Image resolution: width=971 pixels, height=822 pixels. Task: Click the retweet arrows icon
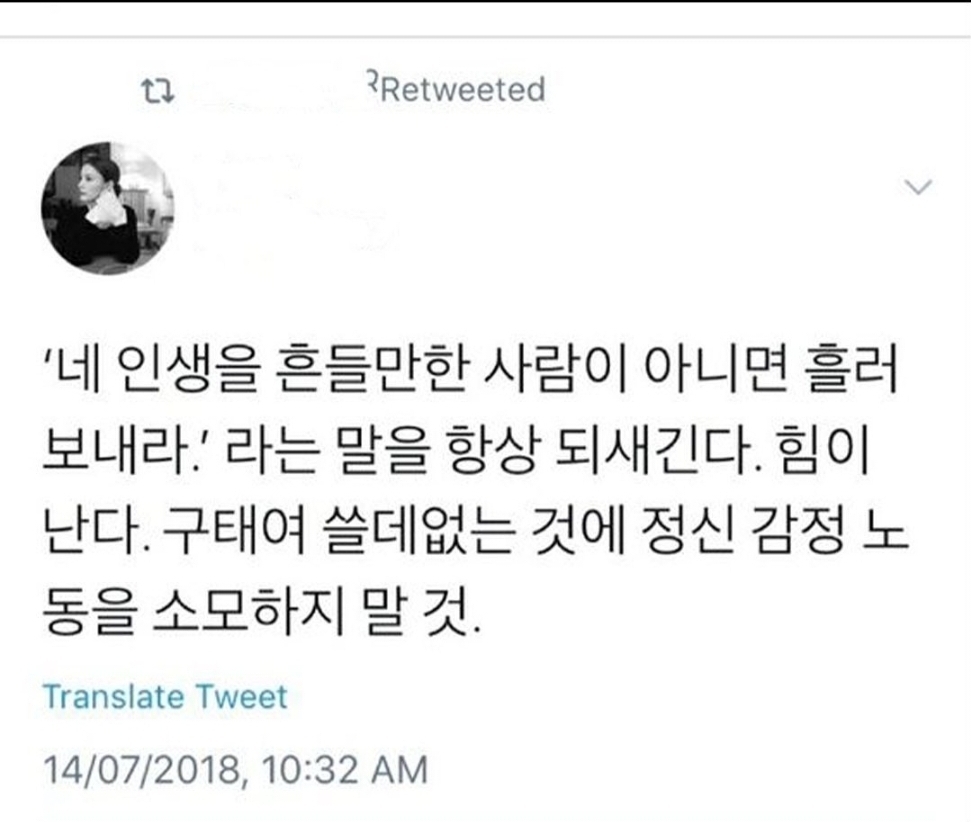(x=157, y=90)
